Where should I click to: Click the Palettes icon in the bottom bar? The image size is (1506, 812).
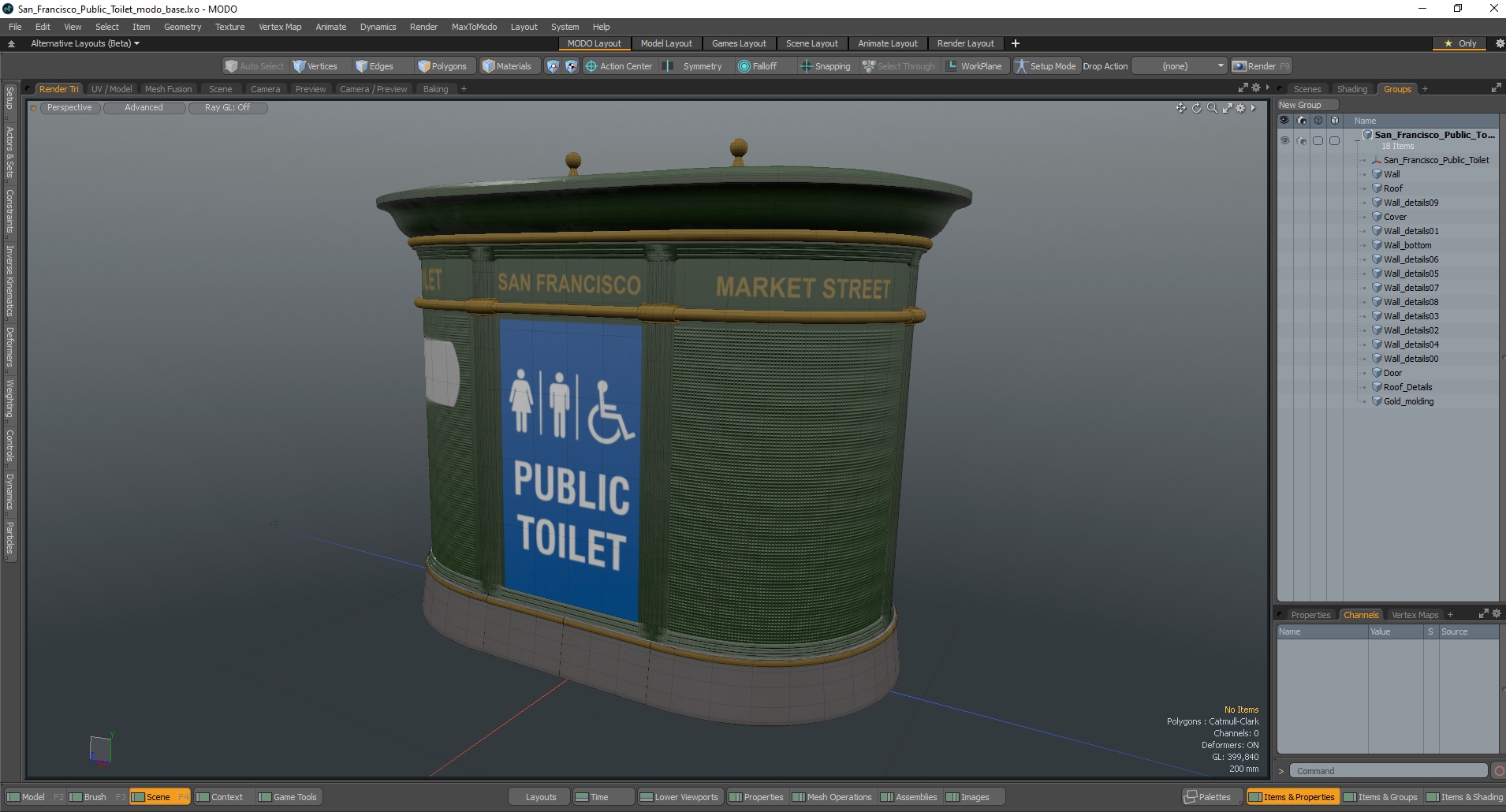coord(1190,797)
